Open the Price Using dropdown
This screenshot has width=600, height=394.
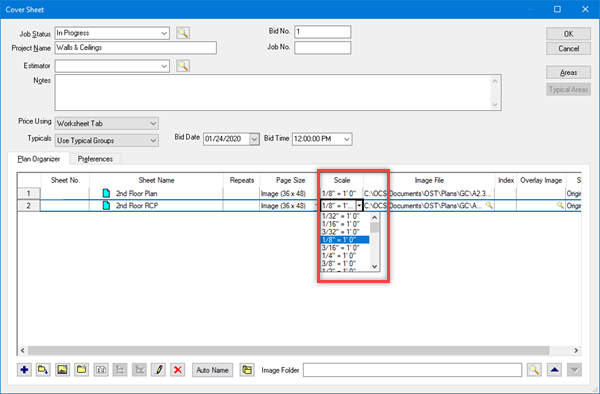[153, 124]
